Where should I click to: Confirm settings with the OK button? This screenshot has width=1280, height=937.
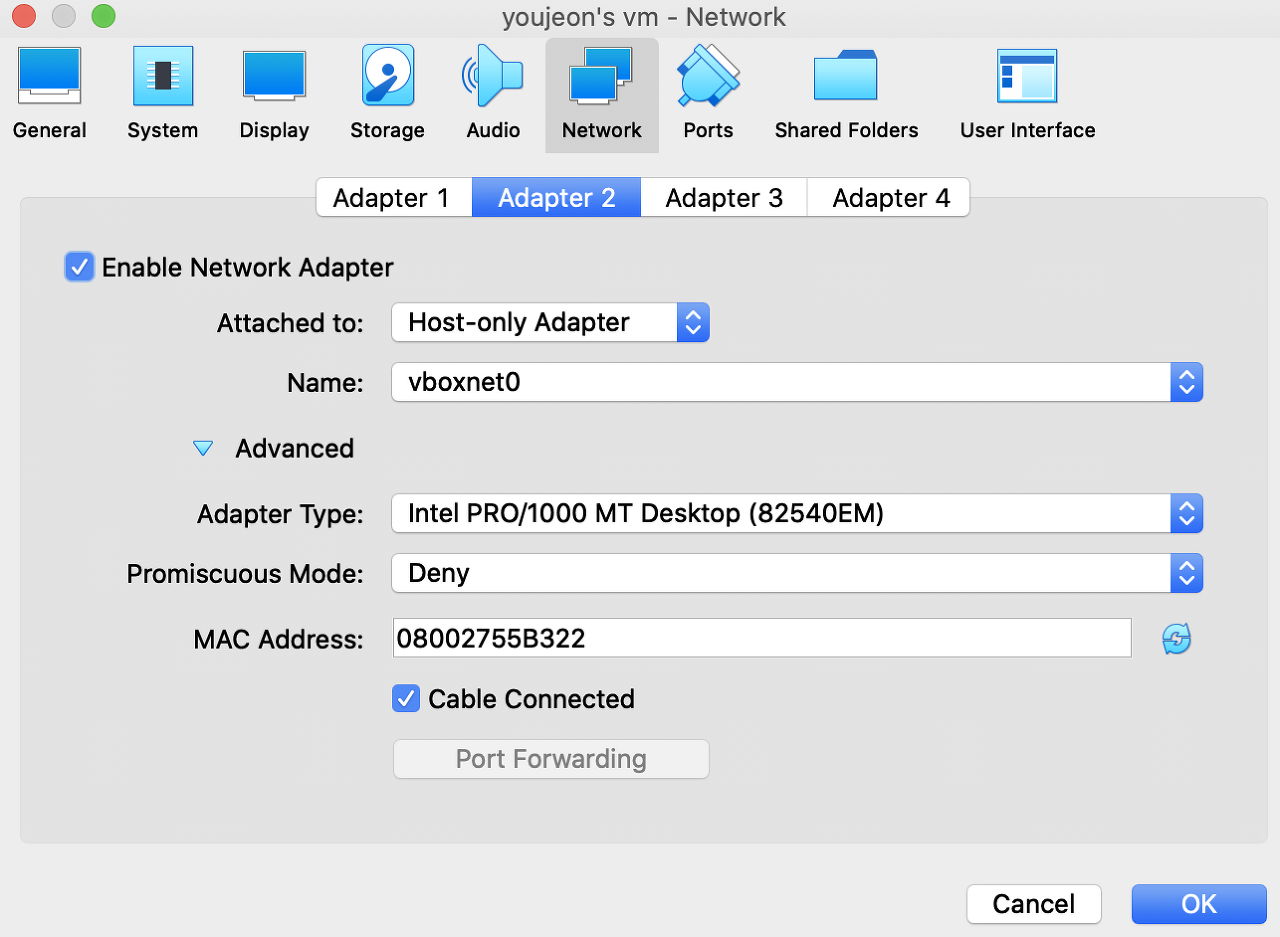click(1199, 904)
